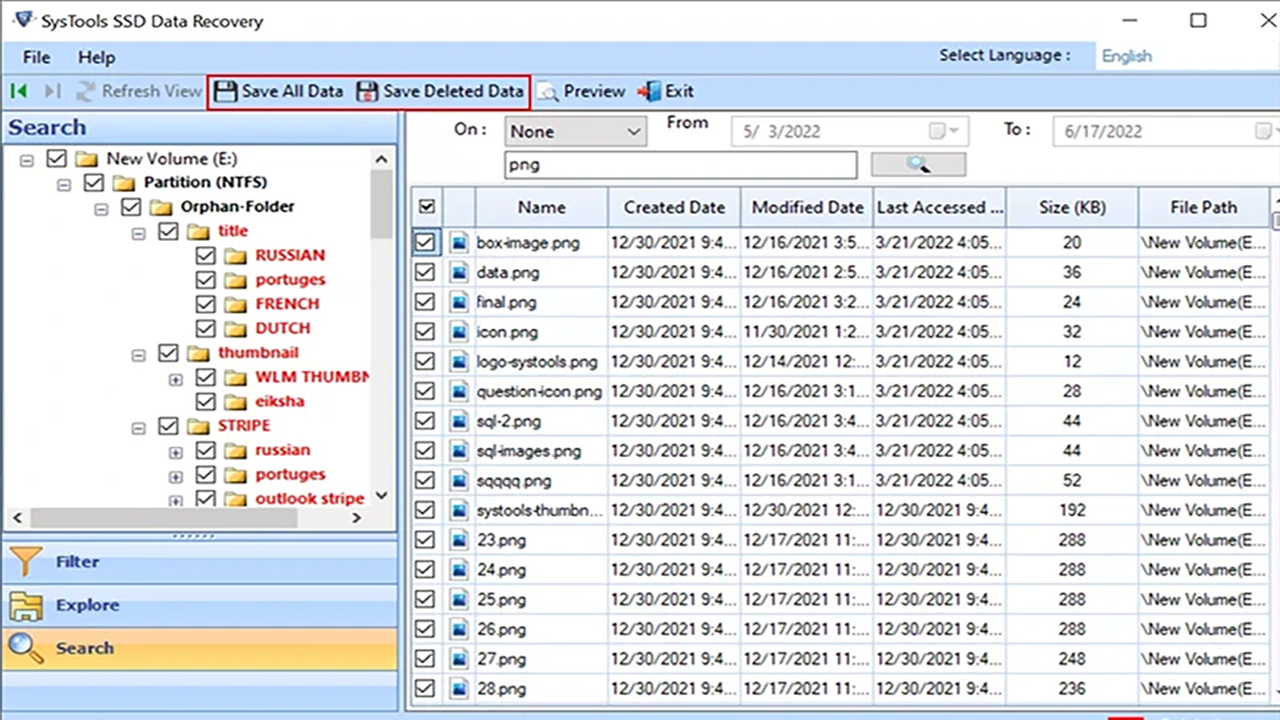Click the Filter funnel icon
1280x720 pixels.
(x=26, y=562)
